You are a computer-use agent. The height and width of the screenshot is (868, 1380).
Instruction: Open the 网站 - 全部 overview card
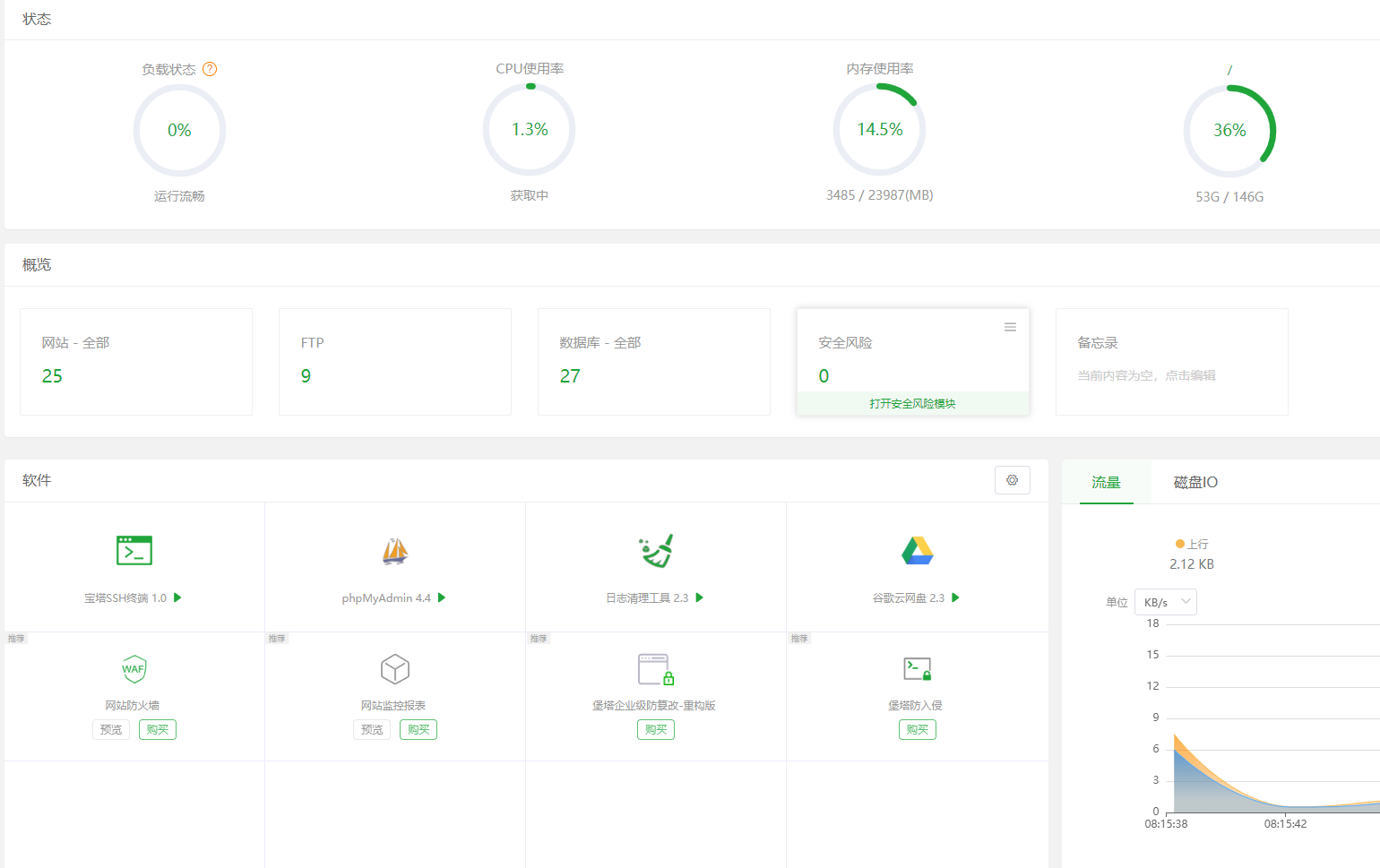136,362
